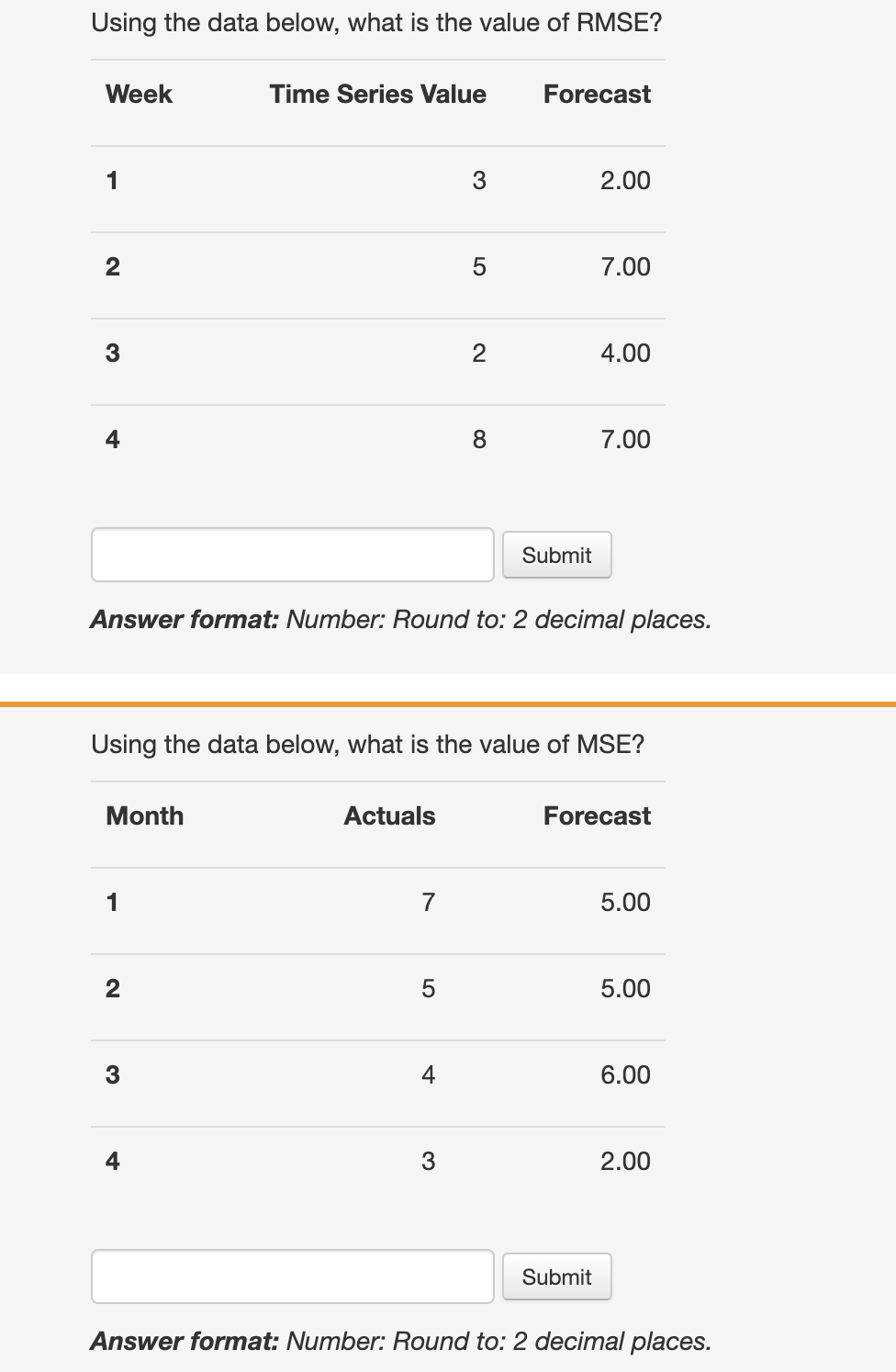Click the forecast value 7.00 for Week 2

(627, 266)
